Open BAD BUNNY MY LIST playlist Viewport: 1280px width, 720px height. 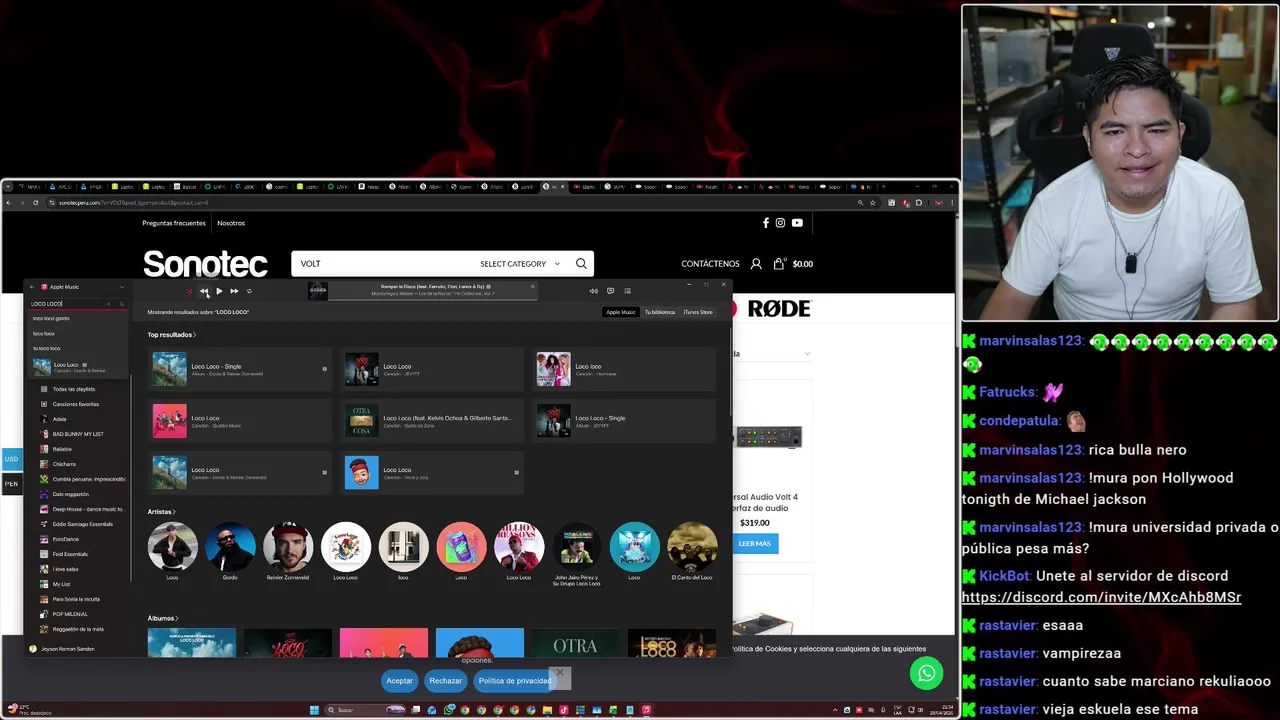78,434
